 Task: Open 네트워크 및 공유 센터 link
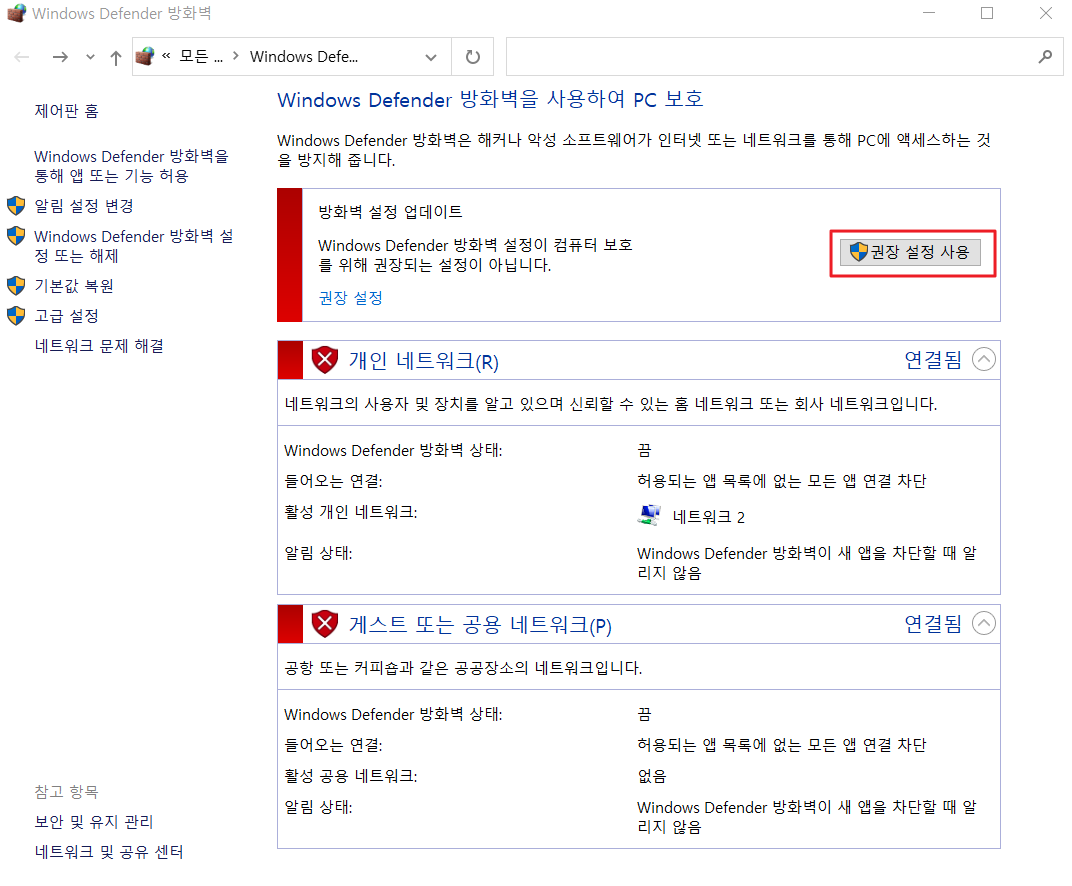pos(109,852)
